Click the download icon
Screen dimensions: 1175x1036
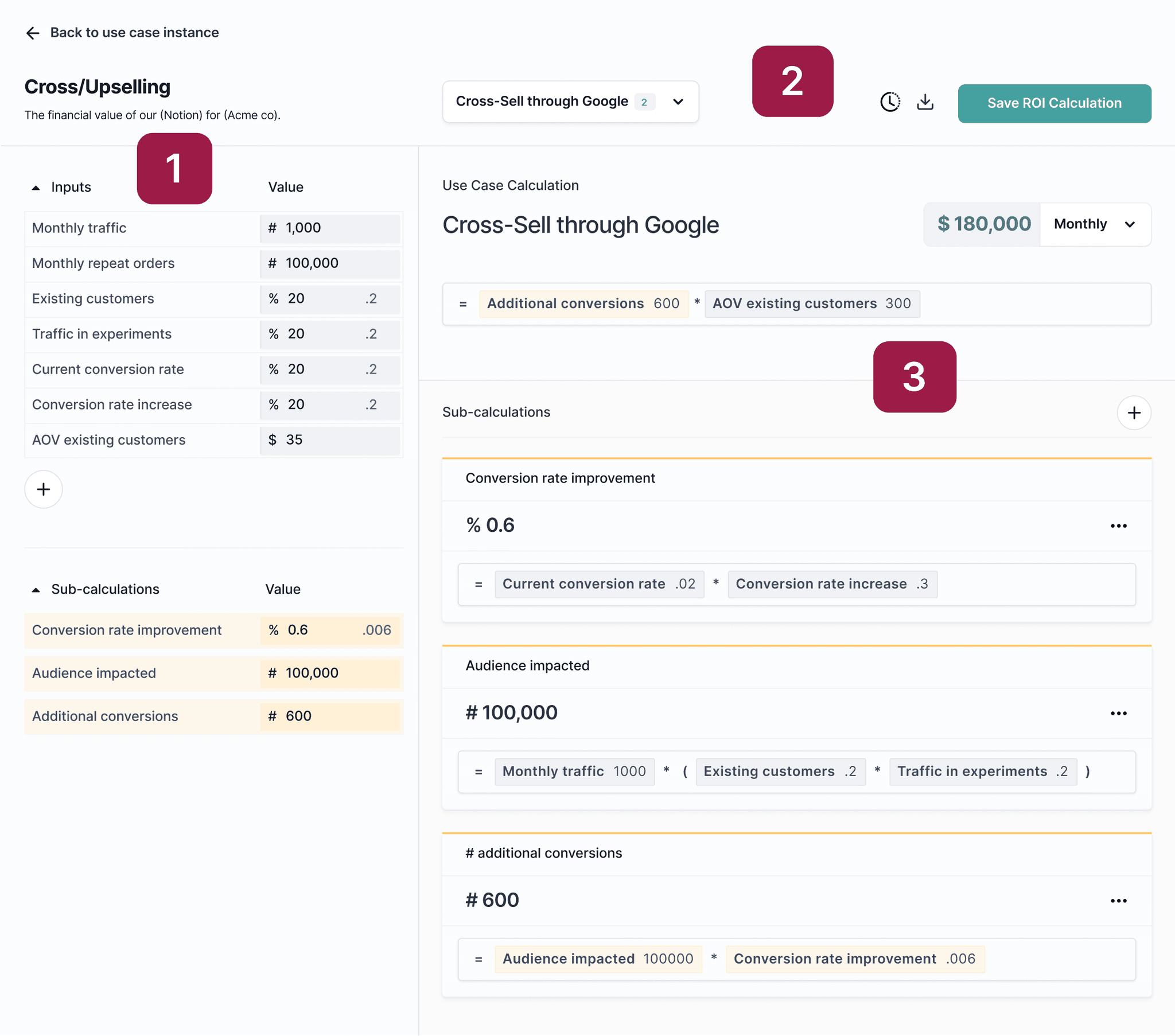(924, 102)
